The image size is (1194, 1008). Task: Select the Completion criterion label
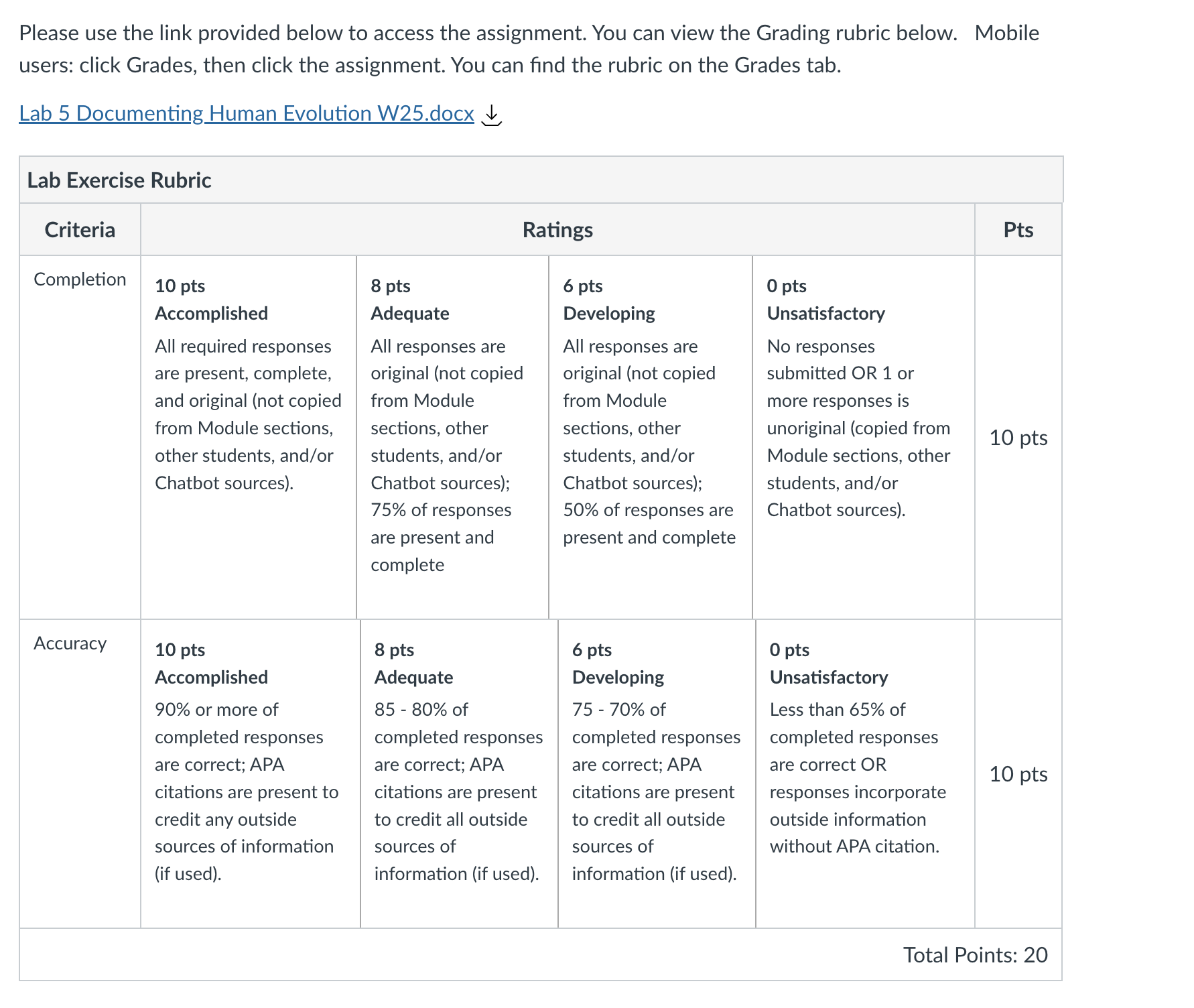click(x=80, y=279)
